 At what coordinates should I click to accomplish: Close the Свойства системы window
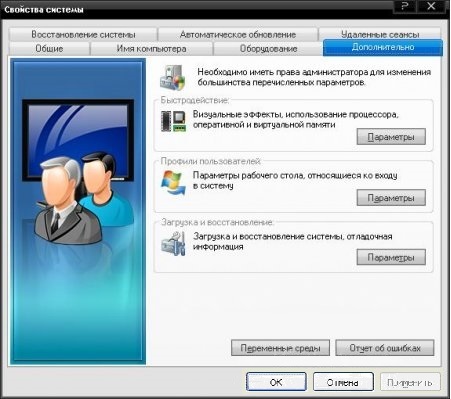tap(432, 6)
